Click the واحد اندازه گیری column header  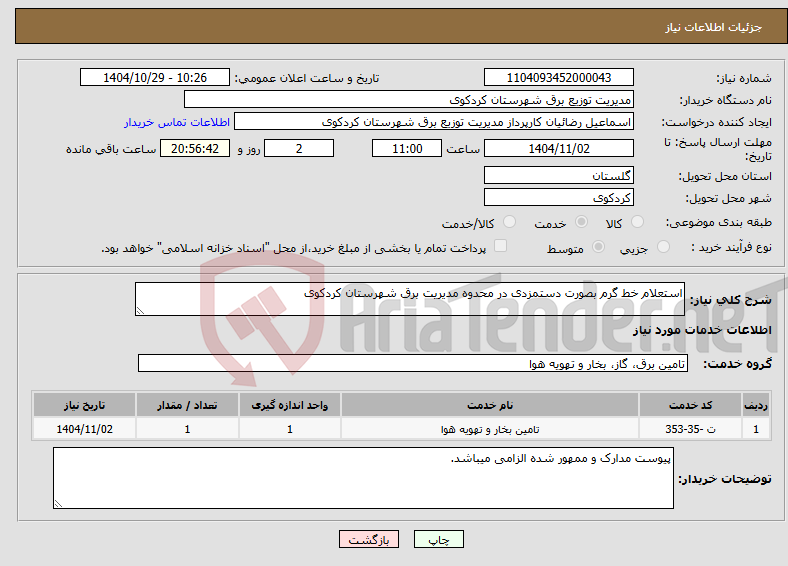(290, 405)
